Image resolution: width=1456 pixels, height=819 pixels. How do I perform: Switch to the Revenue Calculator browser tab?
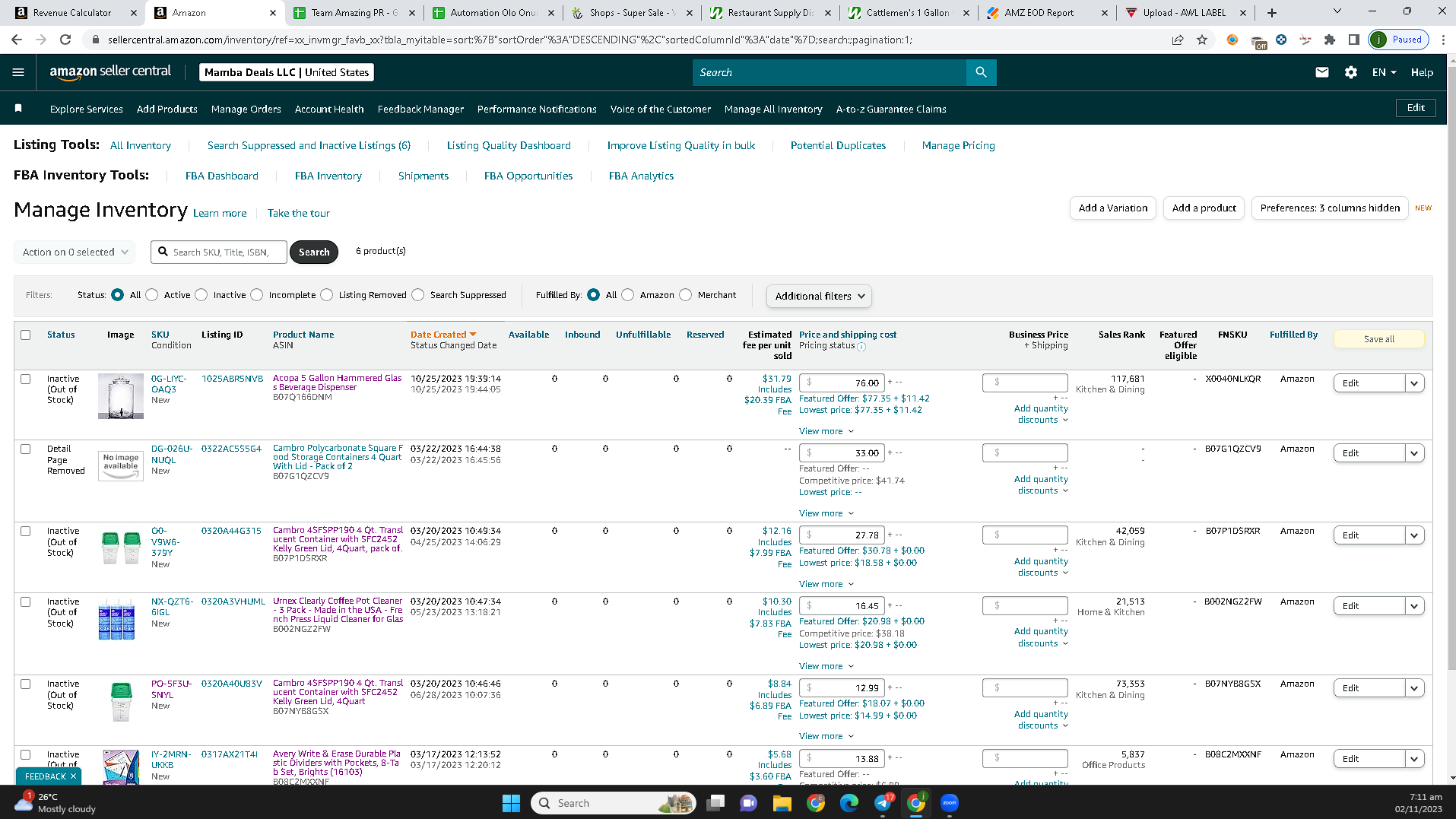click(x=72, y=13)
